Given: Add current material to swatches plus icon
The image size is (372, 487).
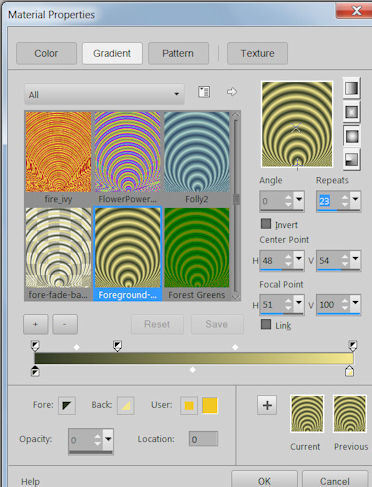Looking at the screenshot, I should tap(267, 405).
